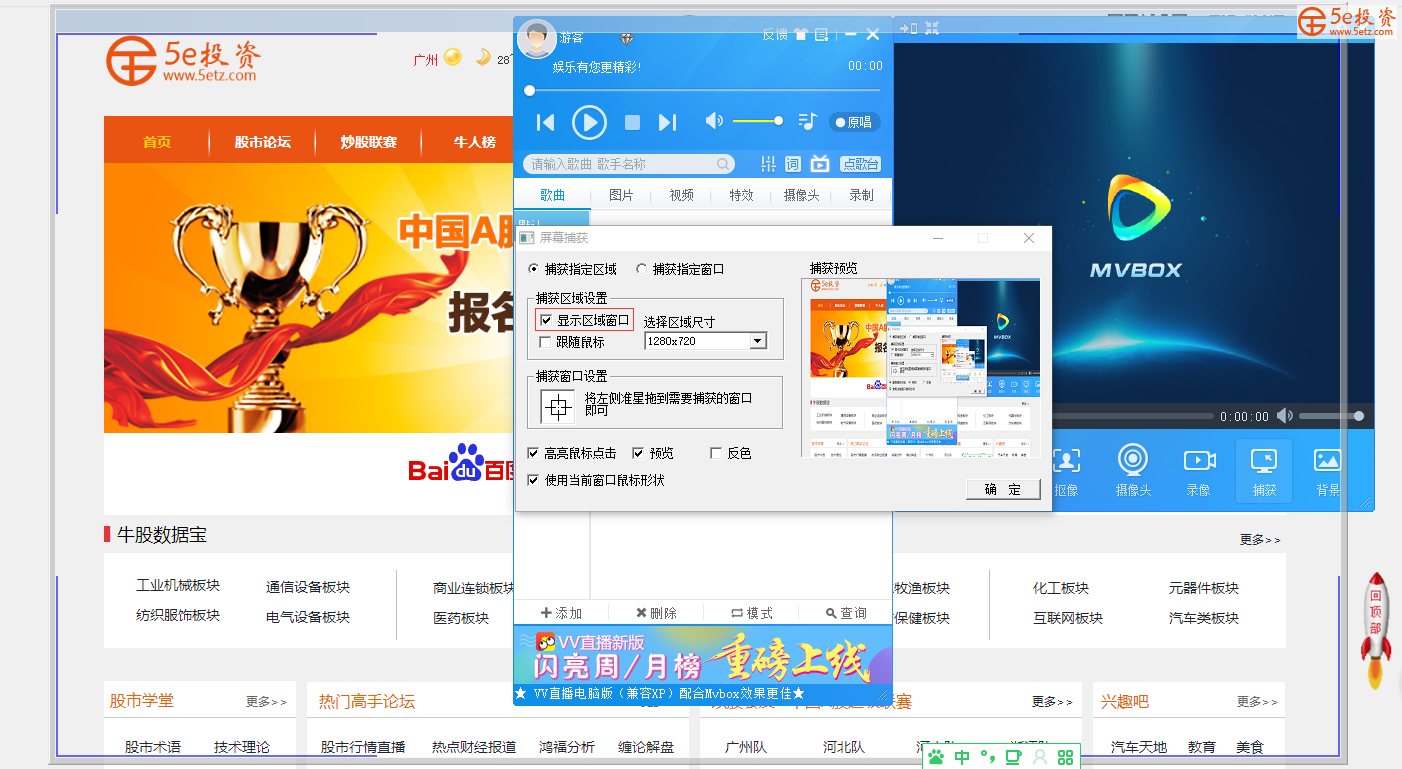The image size is (1402, 769).
Task: Adjust the video panel volume slider
Action: click(1331, 416)
